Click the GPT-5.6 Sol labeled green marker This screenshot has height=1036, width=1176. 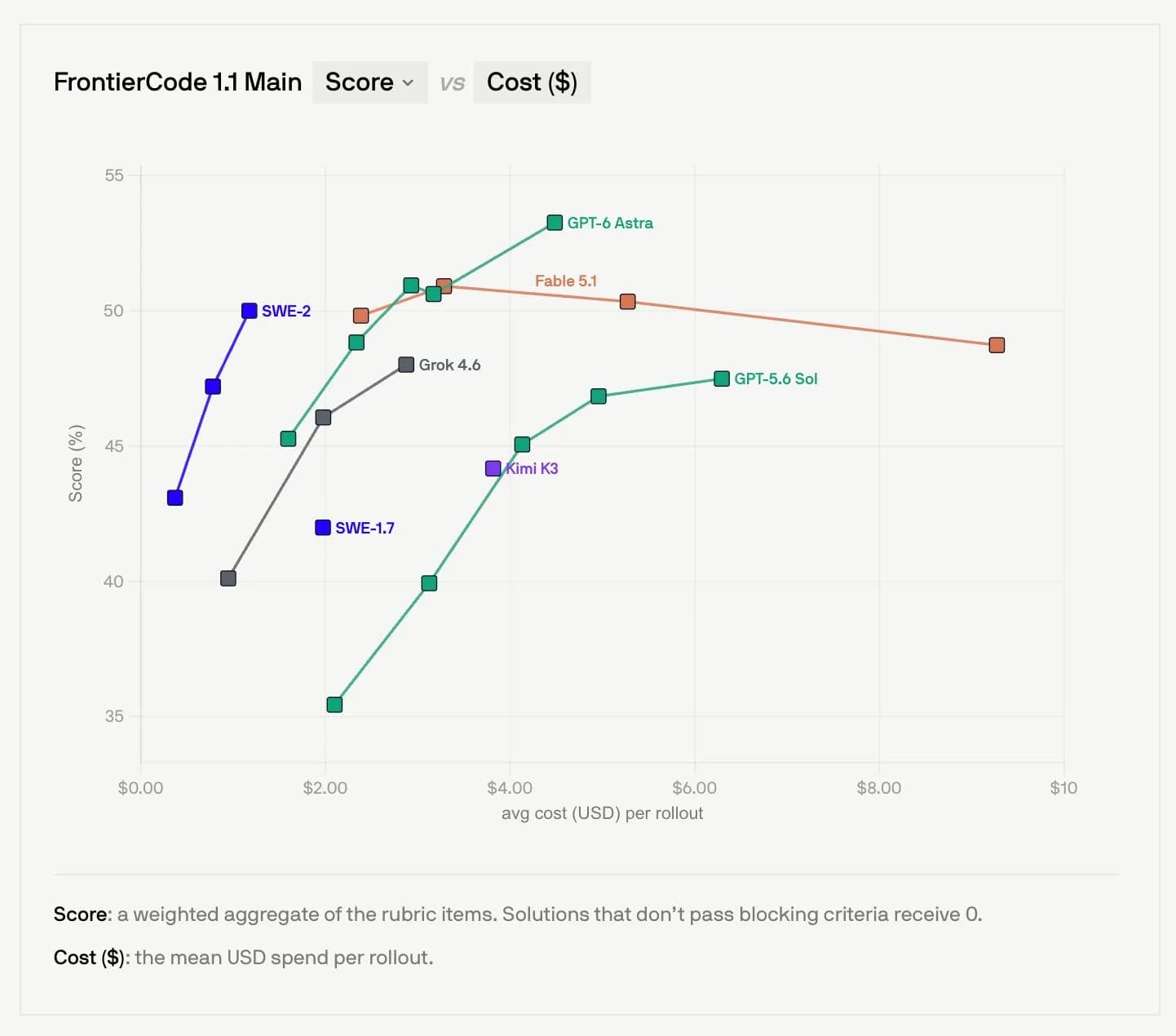pyautogui.click(x=722, y=379)
